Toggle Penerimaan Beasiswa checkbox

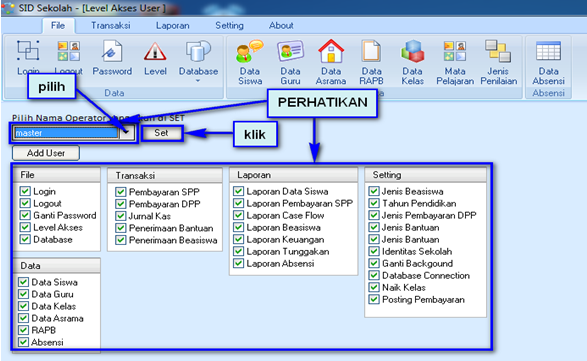[x=121, y=240]
